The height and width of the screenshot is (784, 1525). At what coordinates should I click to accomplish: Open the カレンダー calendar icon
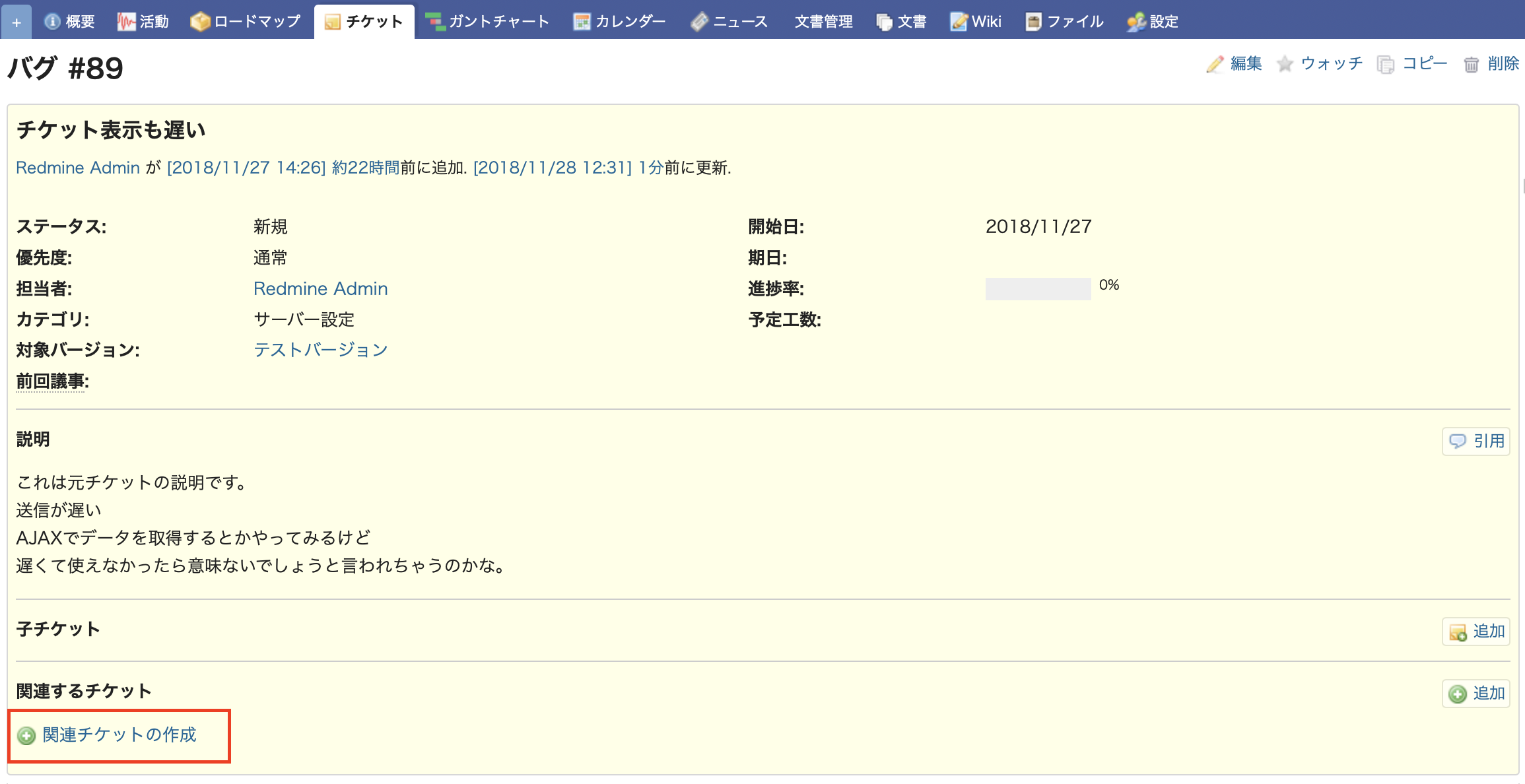click(x=581, y=20)
